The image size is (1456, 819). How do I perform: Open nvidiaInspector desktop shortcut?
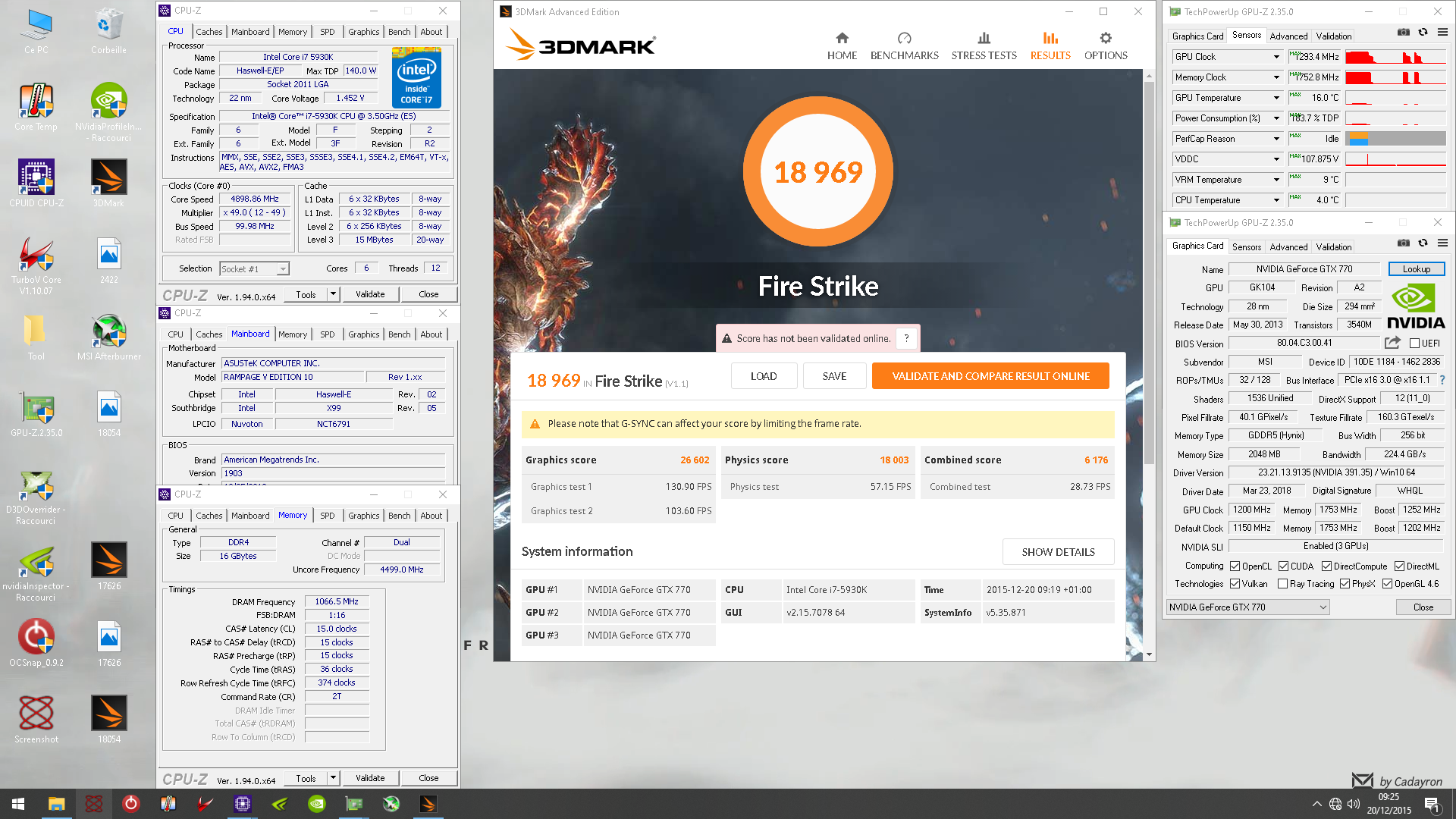point(36,573)
